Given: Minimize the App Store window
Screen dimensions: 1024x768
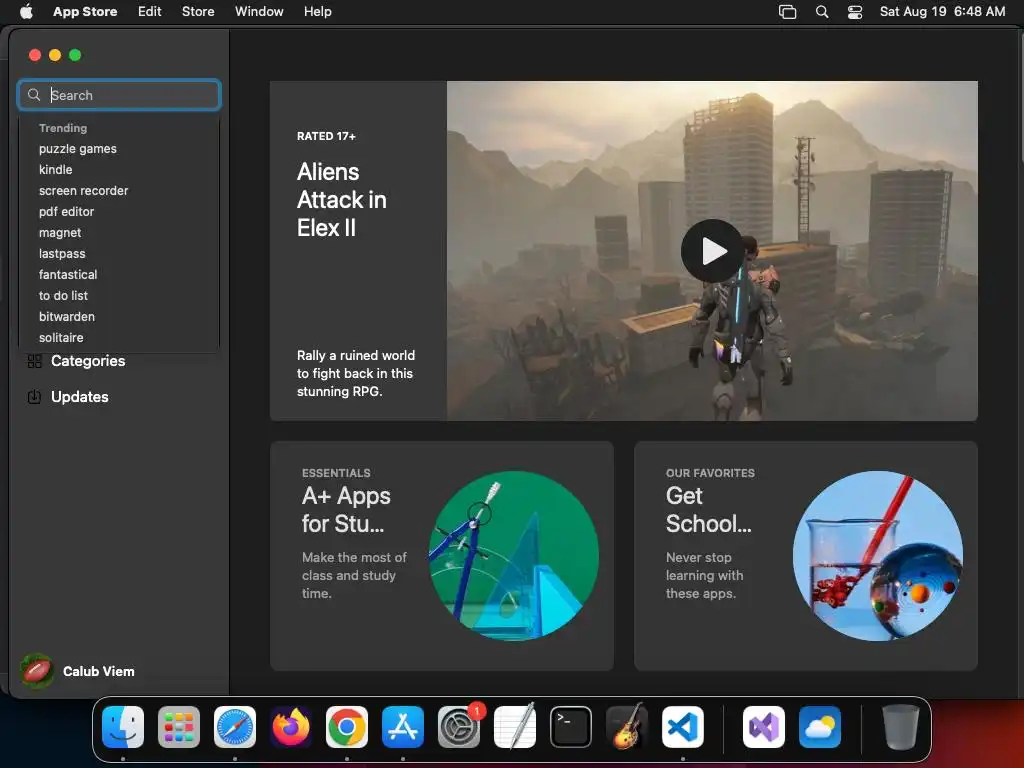Looking at the screenshot, I should tap(55, 55).
